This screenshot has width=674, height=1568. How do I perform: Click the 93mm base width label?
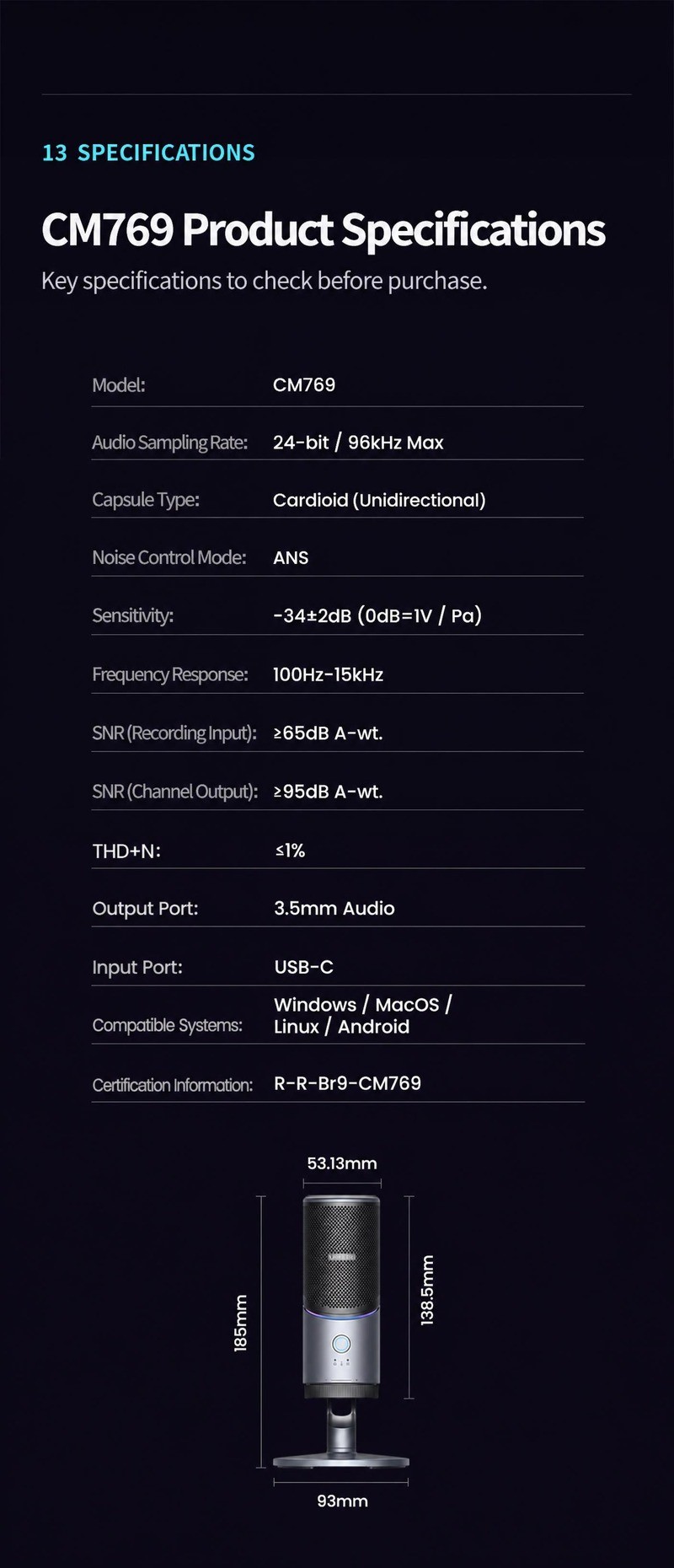(x=342, y=1501)
